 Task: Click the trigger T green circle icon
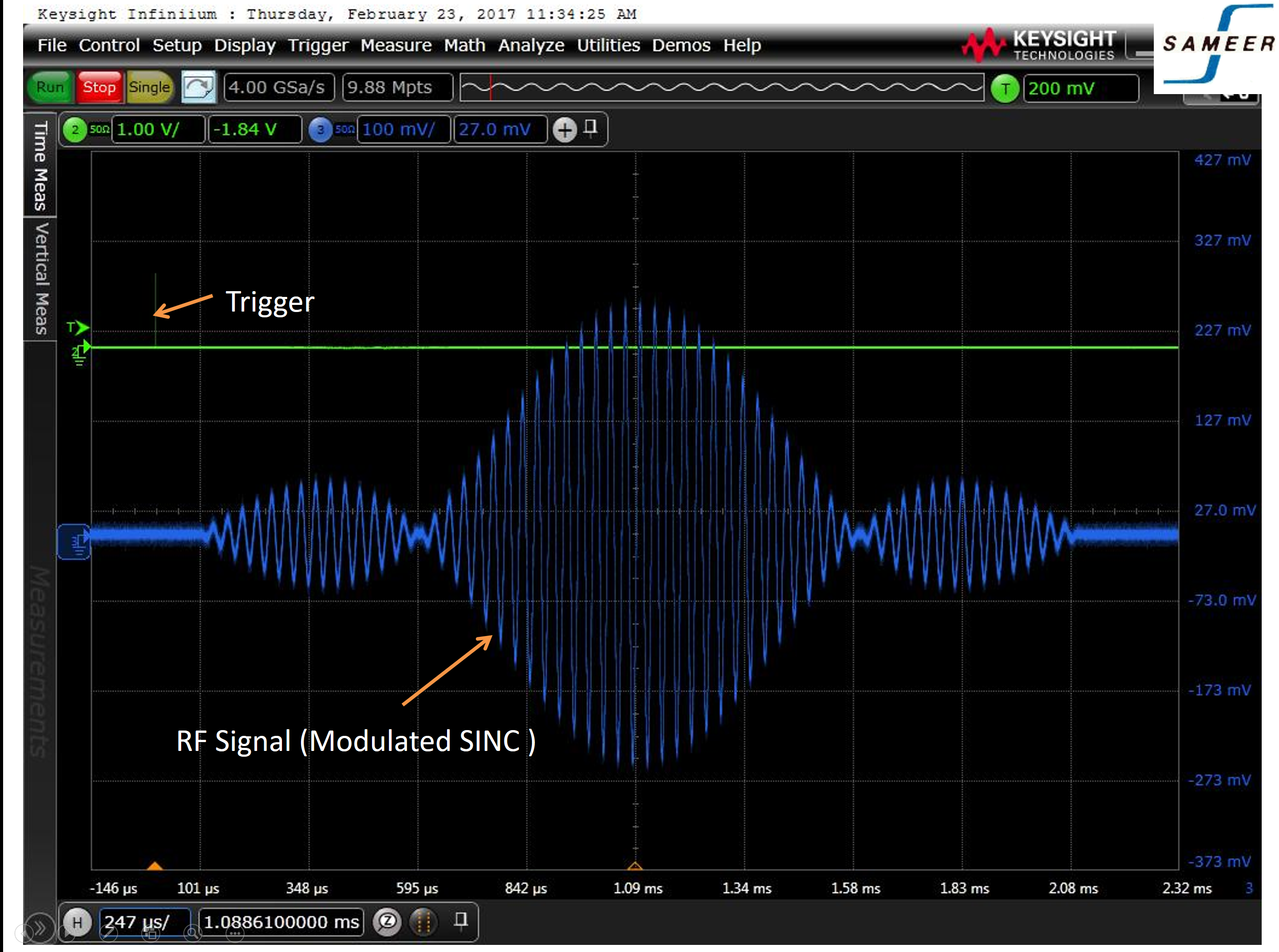click(1005, 89)
